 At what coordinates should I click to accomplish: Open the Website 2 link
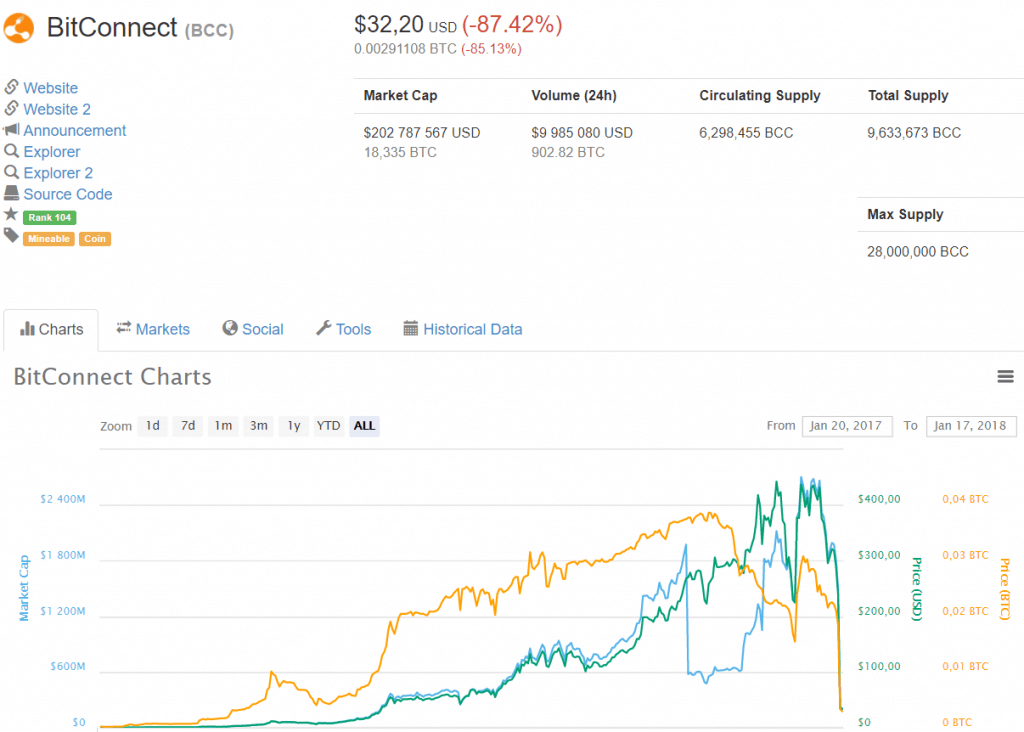pos(57,109)
